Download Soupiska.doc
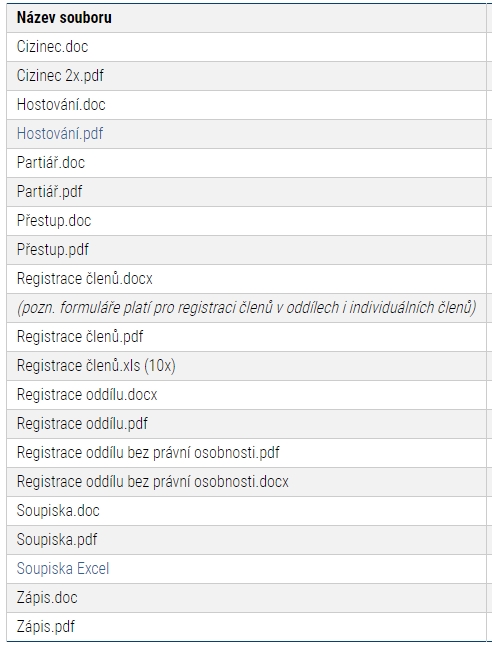This screenshot has height=648, width=492. click(x=58, y=511)
